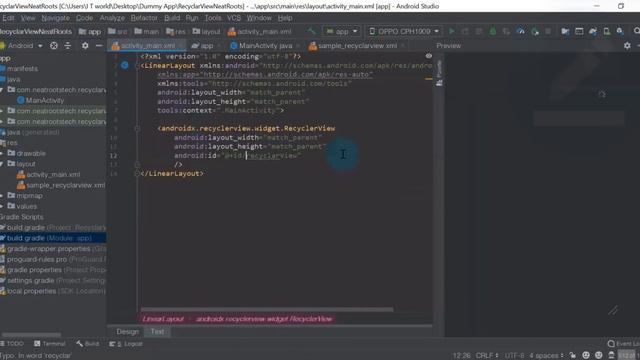
Task: Open the Refactor menu
Action: [x=144, y=18]
